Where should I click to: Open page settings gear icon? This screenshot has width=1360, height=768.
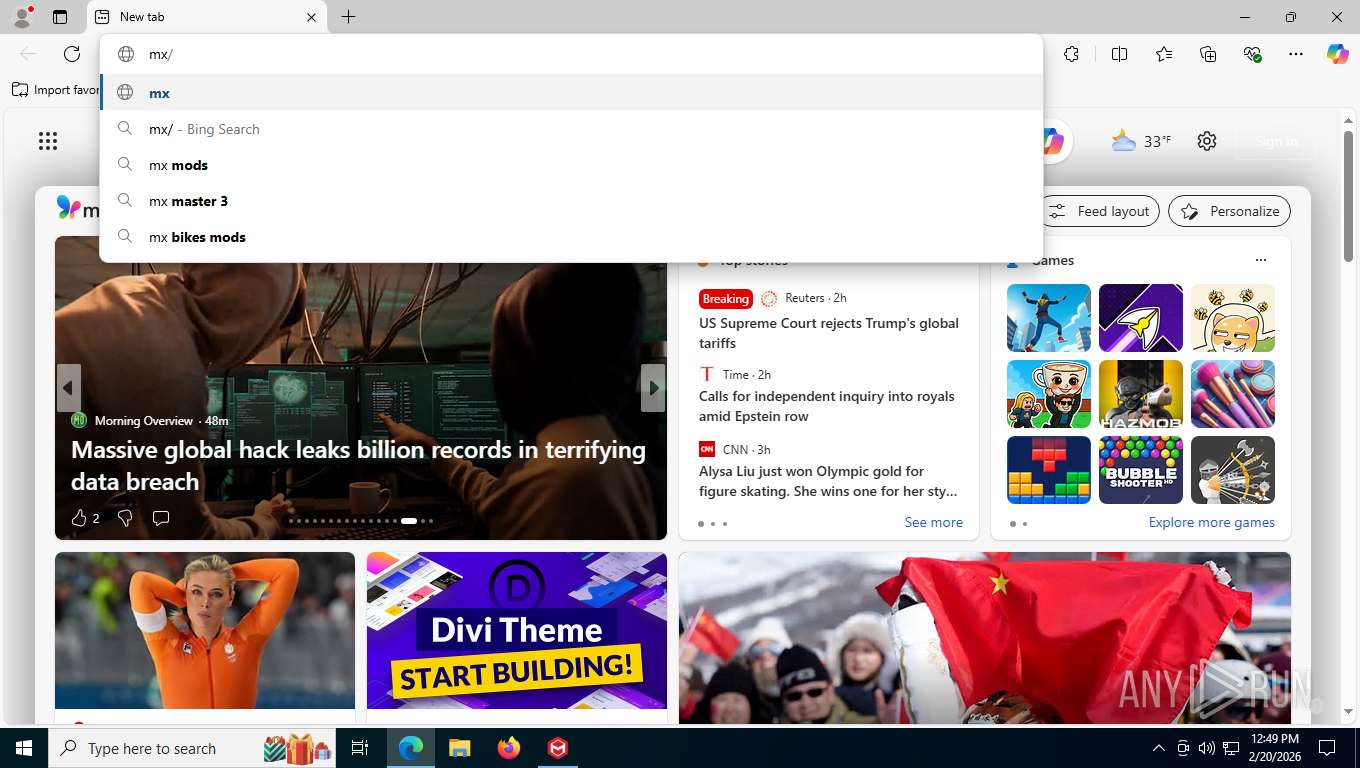[1207, 141]
